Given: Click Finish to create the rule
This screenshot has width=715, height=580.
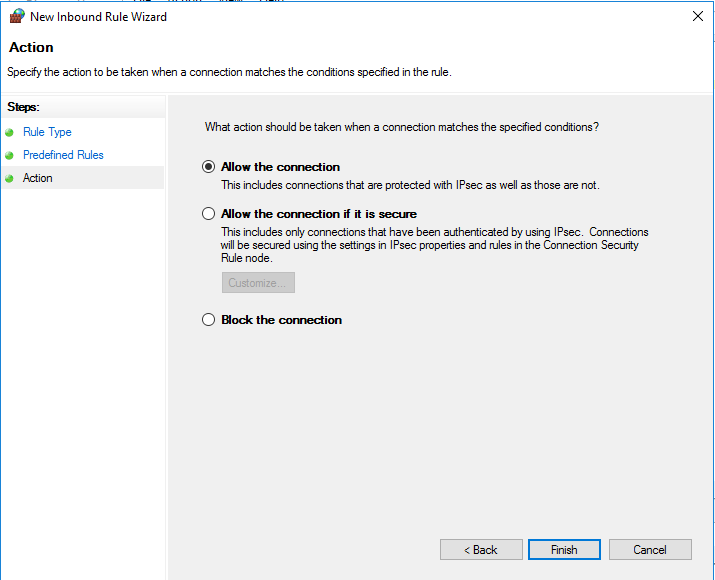Looking at the screenshot, I should click(564, 550).
